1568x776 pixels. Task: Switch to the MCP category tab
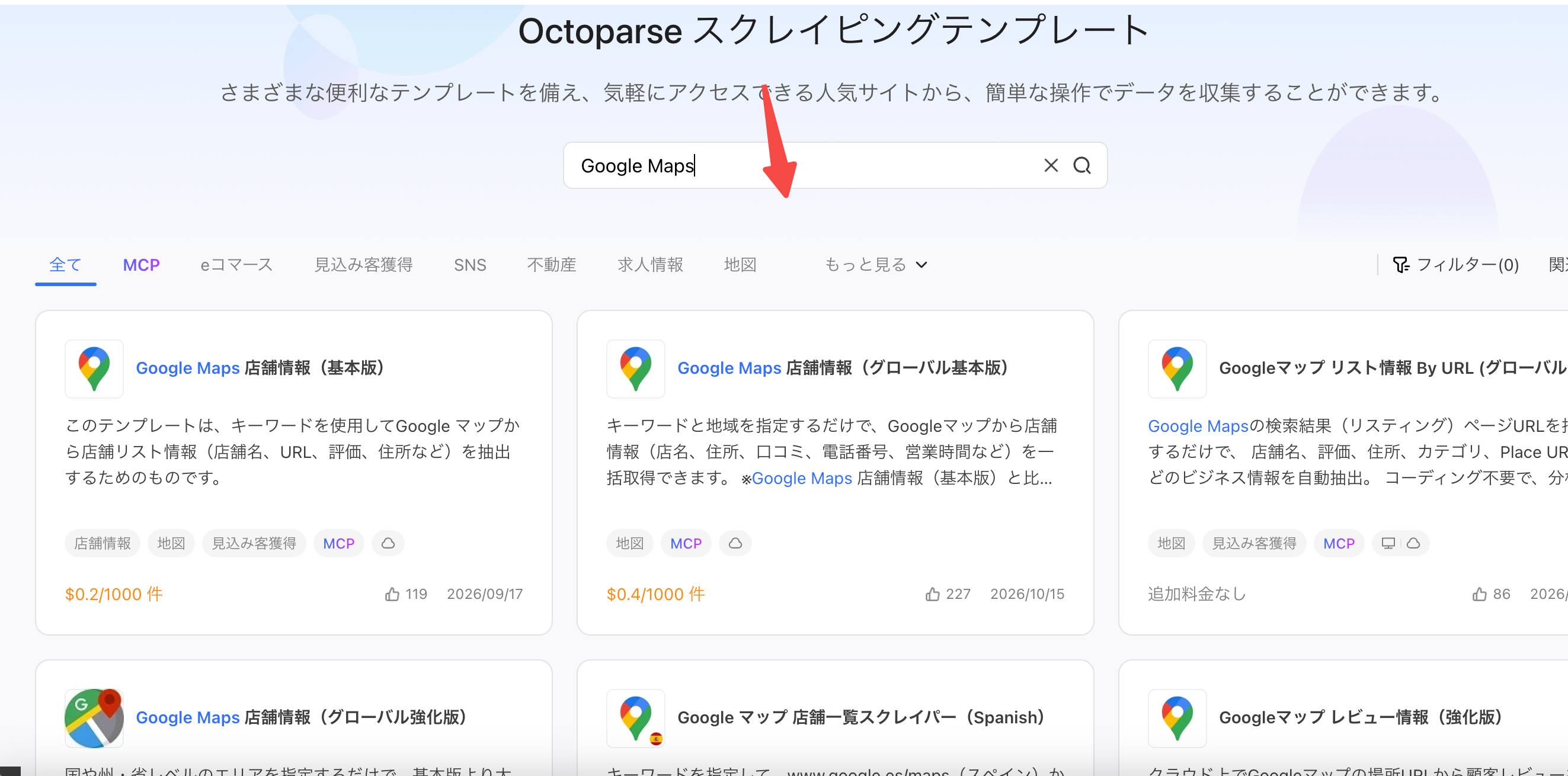coord(141,265)
